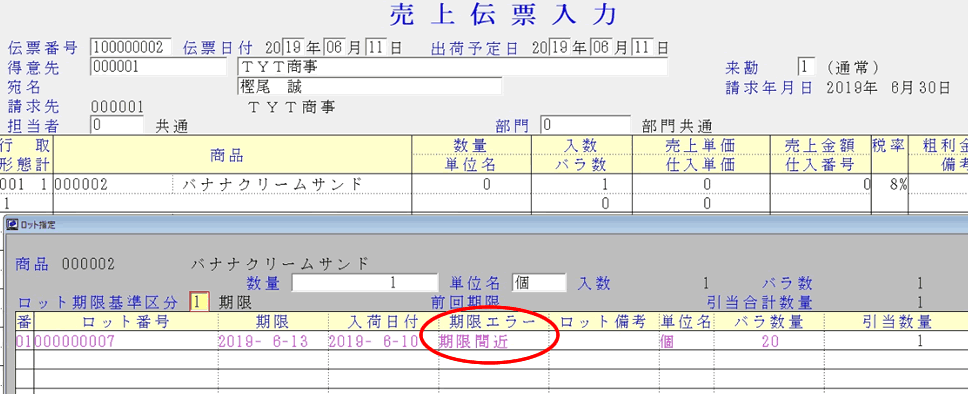Select the 期限 cell 2019- 6-13
The height and width of the screenshot is (394, 968).
[272, 341]
